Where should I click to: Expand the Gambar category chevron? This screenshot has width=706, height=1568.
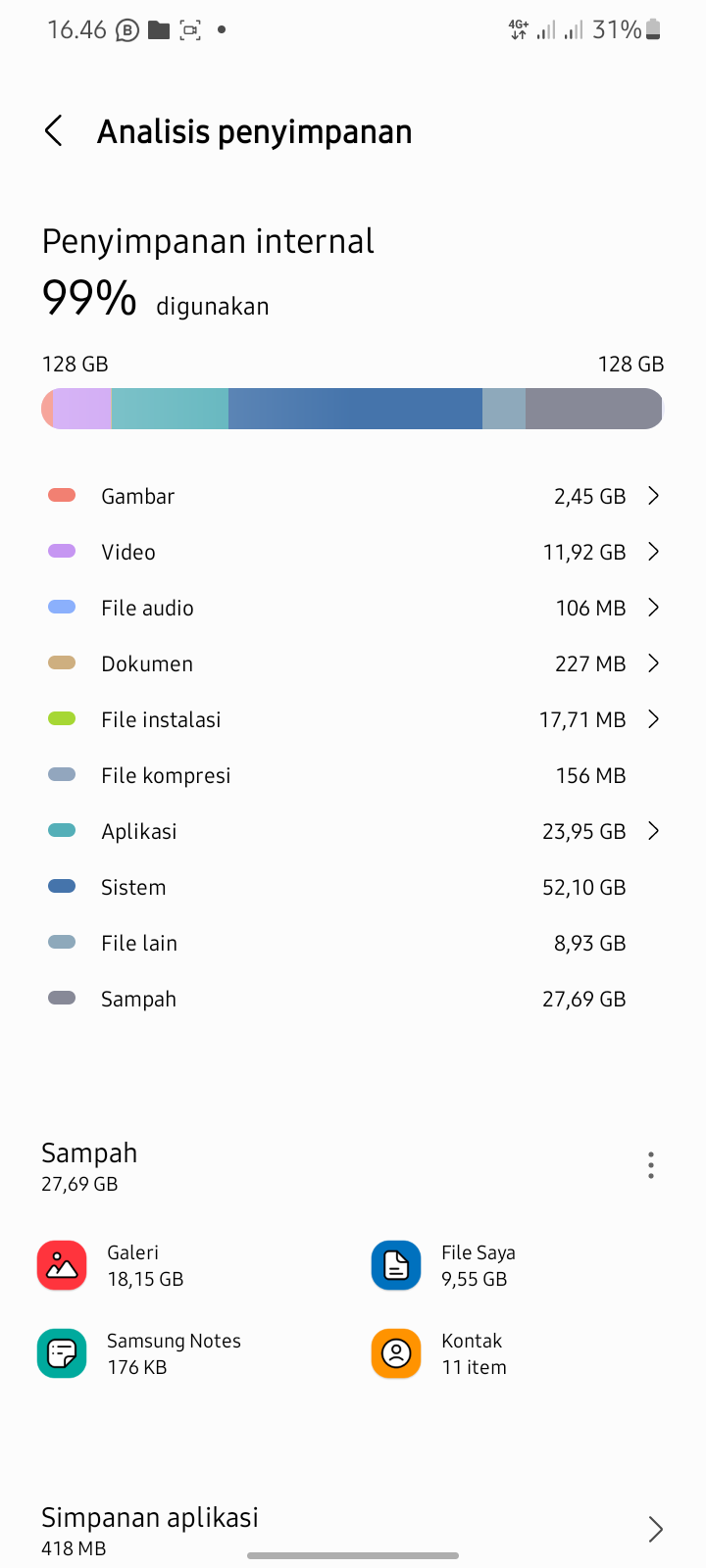coord(653,496)
